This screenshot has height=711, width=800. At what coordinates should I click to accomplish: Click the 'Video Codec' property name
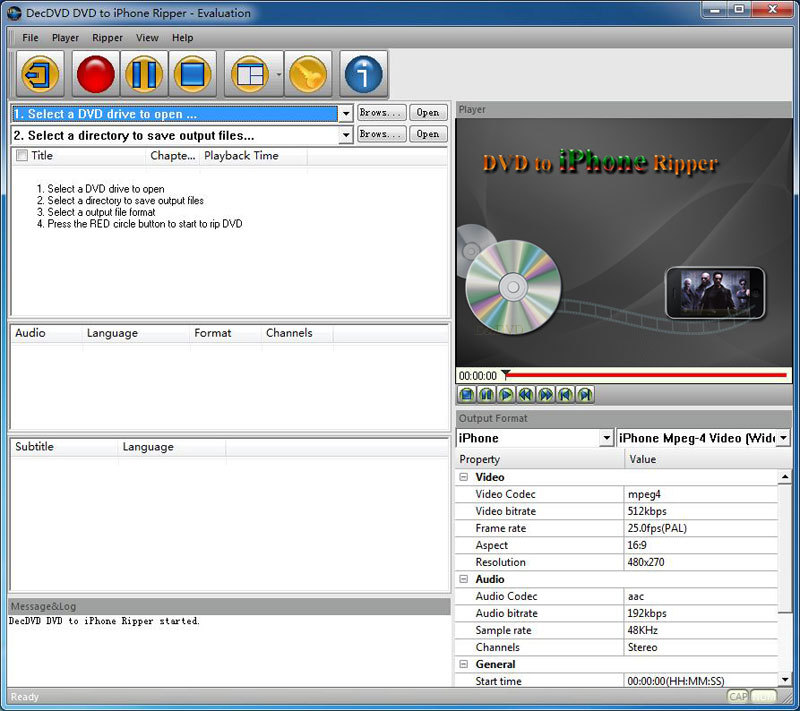point(506,494)
